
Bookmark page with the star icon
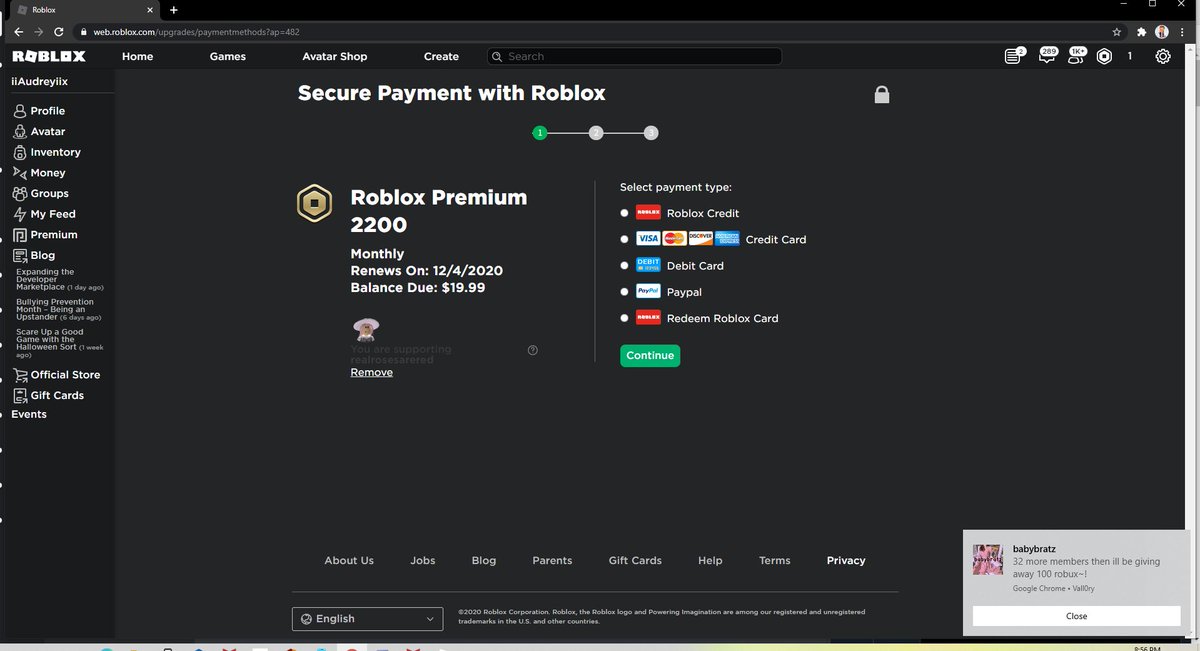click(1116, 32)
